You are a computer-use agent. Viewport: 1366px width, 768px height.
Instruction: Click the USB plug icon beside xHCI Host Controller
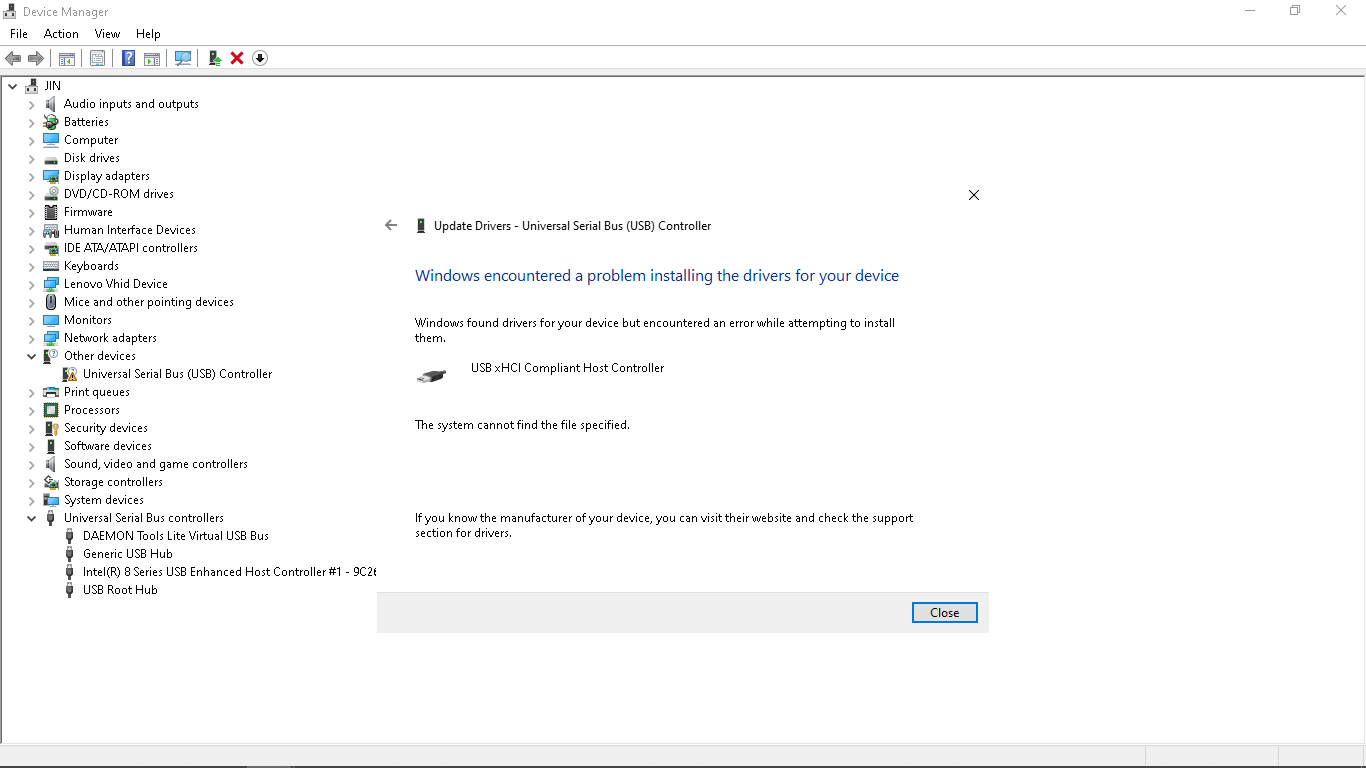pos(432,377)
